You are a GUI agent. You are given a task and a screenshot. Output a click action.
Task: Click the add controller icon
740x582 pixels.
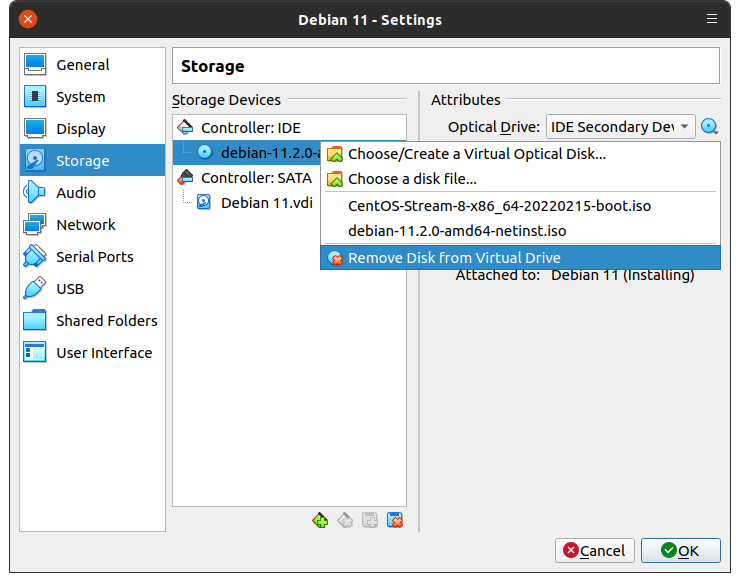point(320,520)
